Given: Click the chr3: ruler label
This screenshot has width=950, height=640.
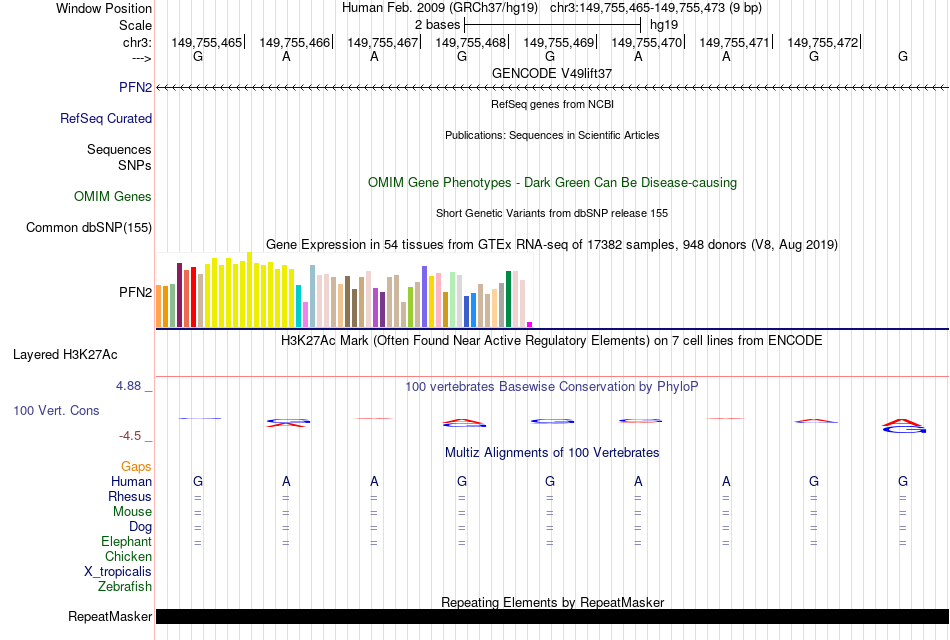Looking at the screenshot, I should point(137,42).
